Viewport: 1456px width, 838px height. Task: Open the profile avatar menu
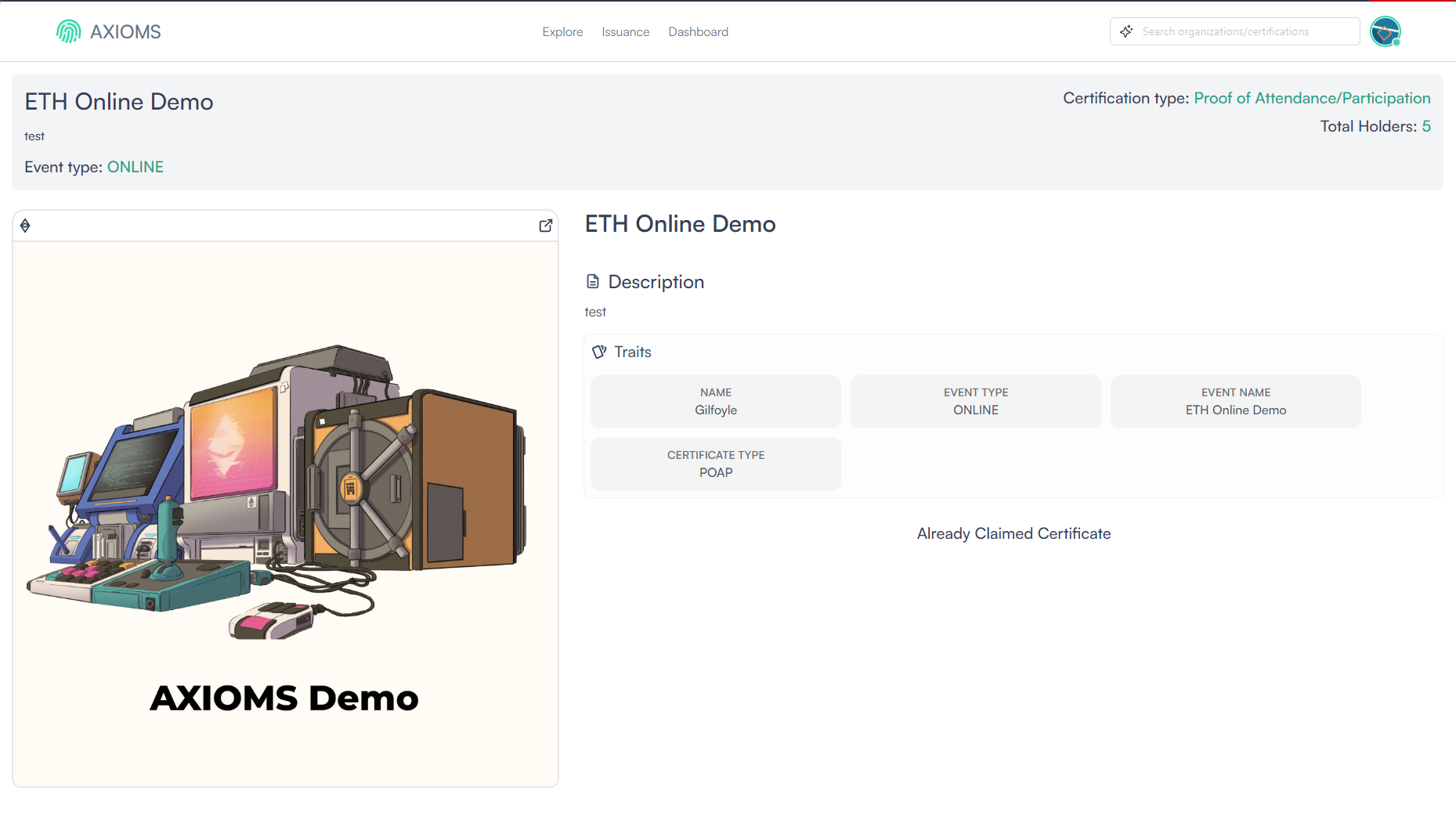[1386, 31]
